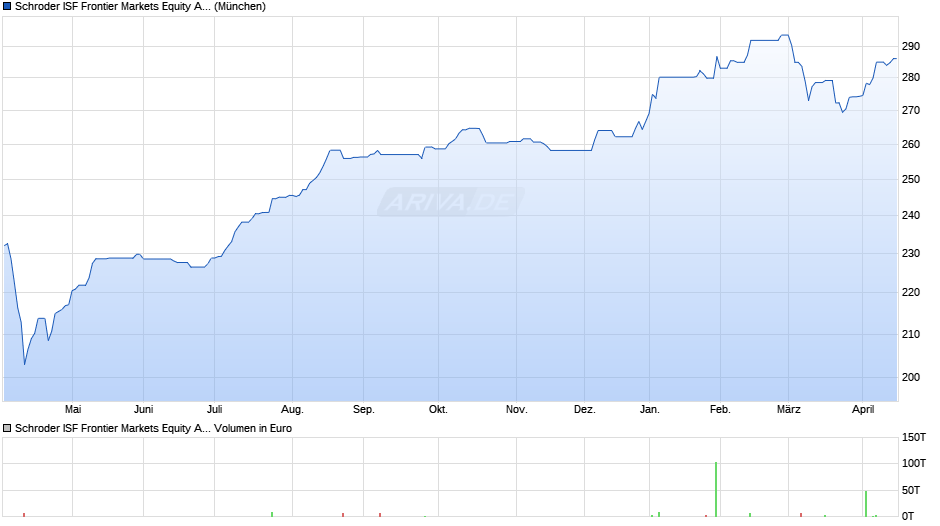This screenshot has height=526, width=940.
Task: Click the 280 price axis label
Action: 911,77
